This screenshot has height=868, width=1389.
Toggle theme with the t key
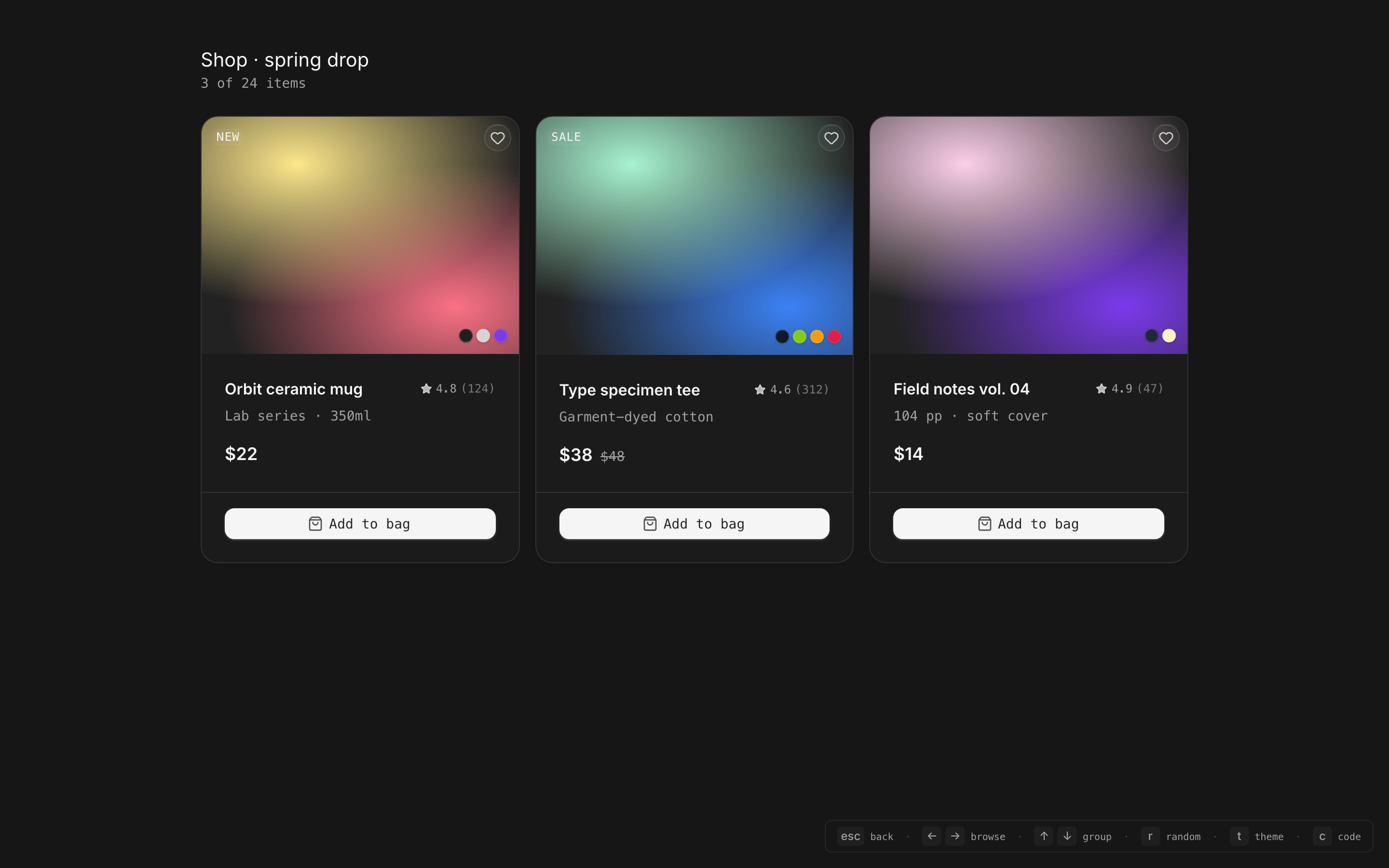click(x=1239, y=836)
